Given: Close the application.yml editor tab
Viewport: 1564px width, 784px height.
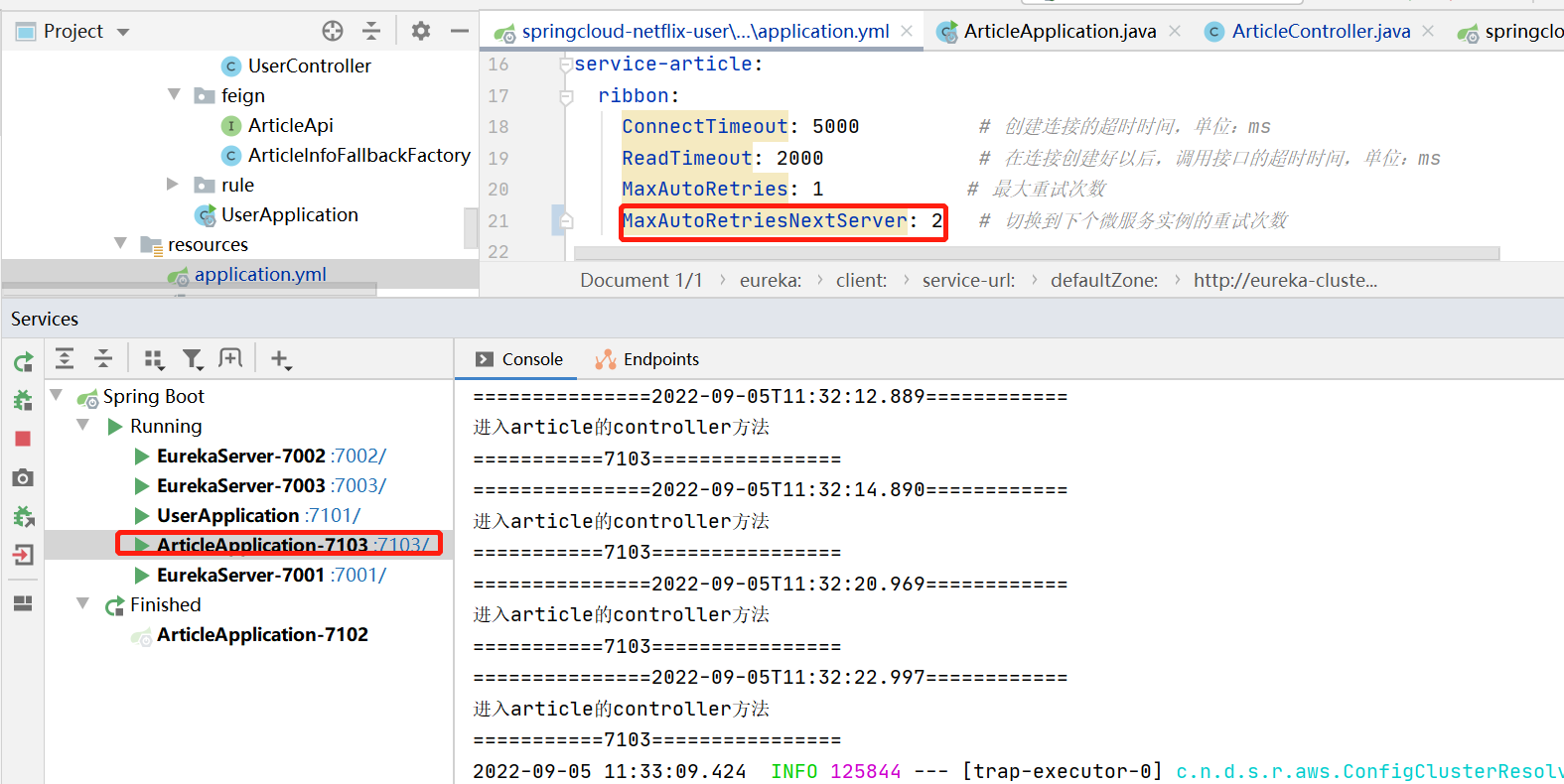Looking at the screenshot, I should coord(907,31).
